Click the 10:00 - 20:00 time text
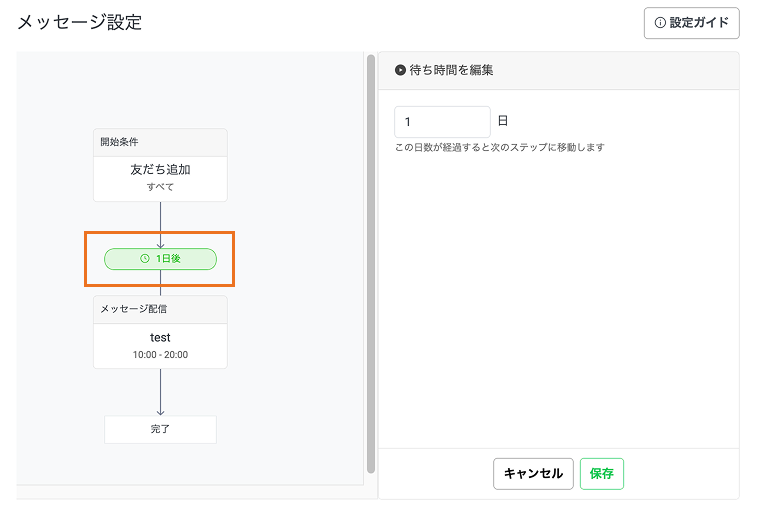The width and height of the screenshot is (765, 518). click(x=160, y=355)
